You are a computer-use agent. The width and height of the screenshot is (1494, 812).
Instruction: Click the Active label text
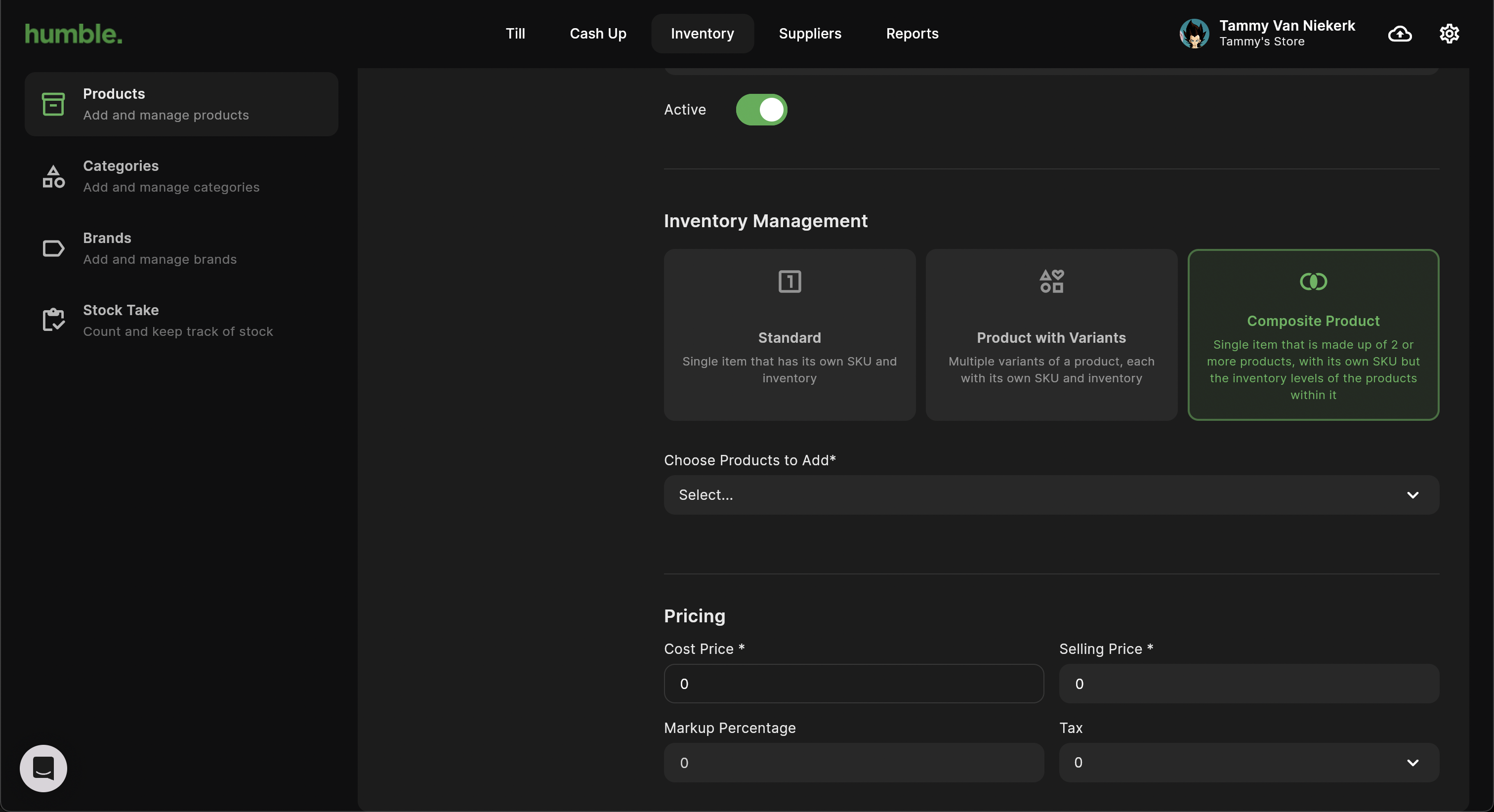point(685,110)
